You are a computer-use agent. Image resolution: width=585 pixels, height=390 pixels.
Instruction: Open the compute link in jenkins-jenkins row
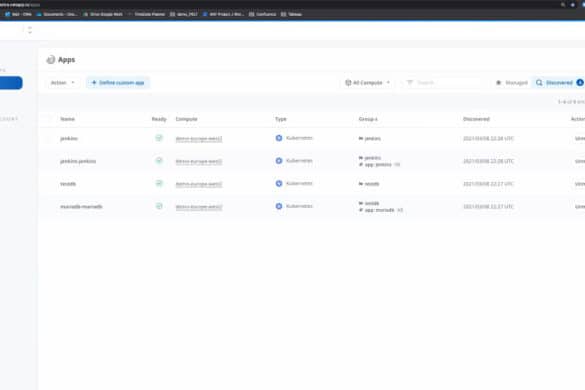pyautogui.click(x=199, y=162)
